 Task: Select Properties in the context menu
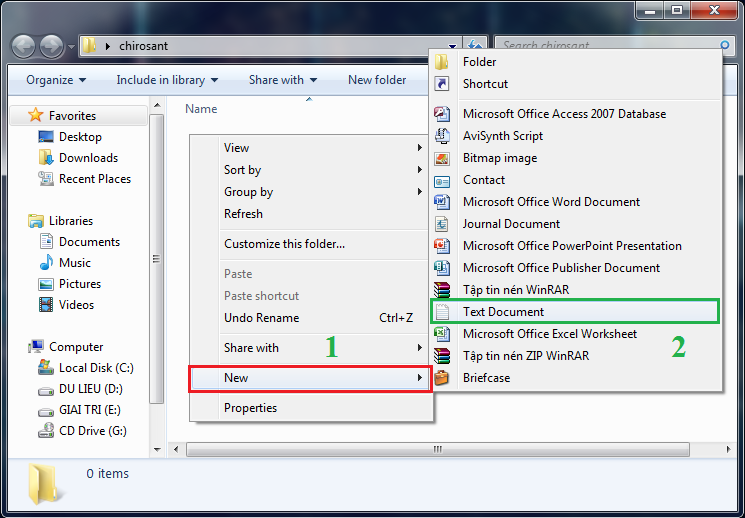click(250, 408)
